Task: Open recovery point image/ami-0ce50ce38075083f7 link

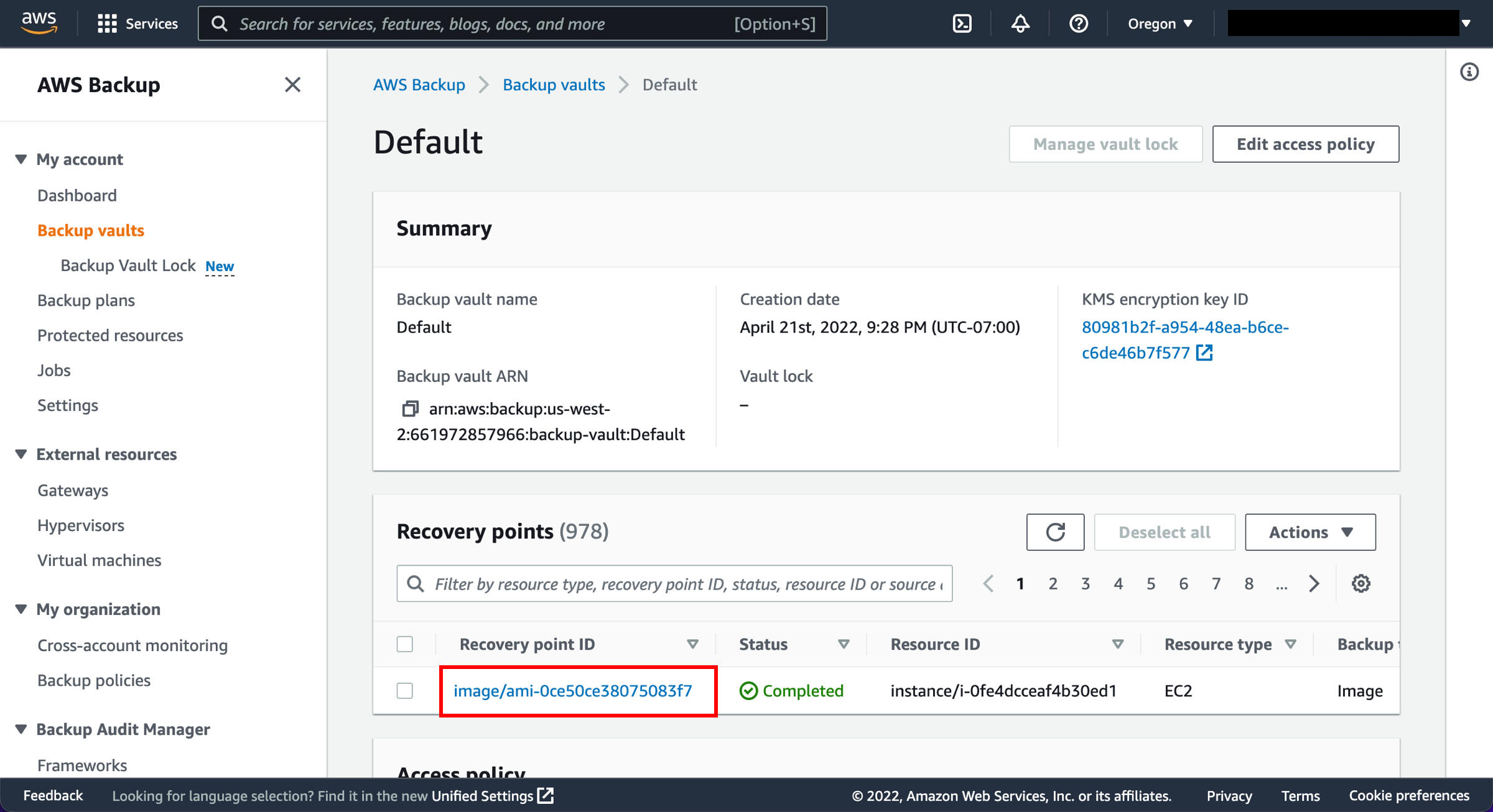Action: 572,691
